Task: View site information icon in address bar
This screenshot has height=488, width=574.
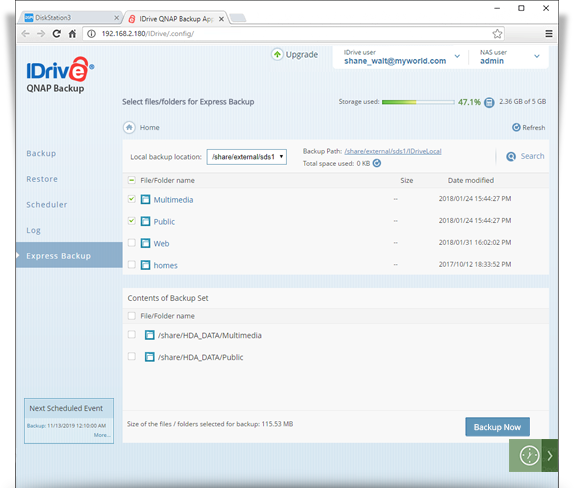Action: point(92,34)
